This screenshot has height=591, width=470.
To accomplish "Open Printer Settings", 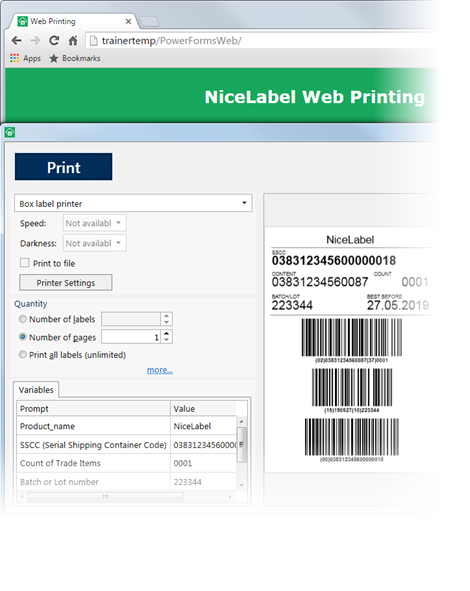I will tap(66, 283).
